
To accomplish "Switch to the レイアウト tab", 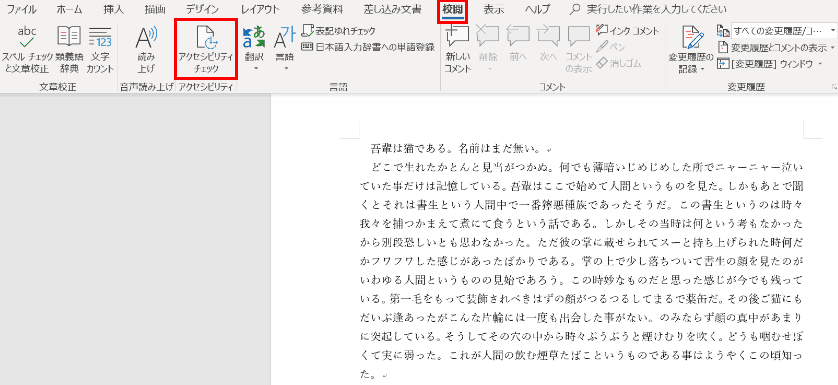I will pyautogui.click(x=260, y=10).
